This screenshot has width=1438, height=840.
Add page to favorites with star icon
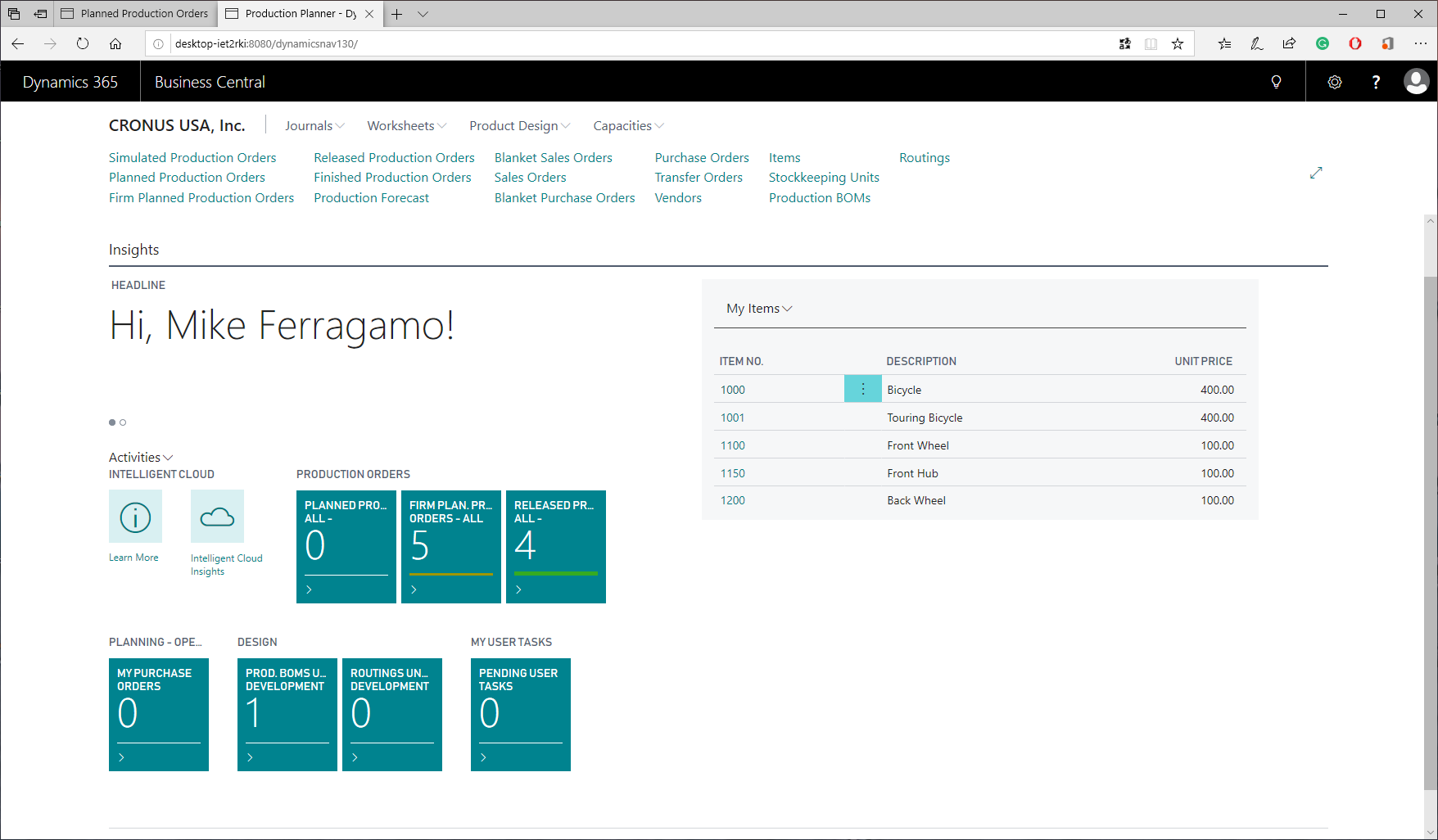tap(1178, 43)
